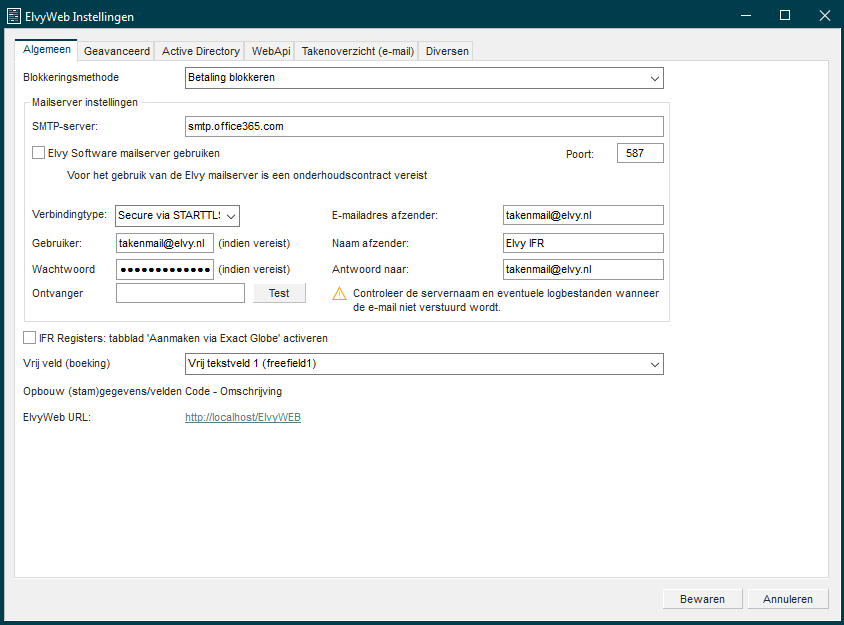Minimize the ElvyWeb Instellingen window
The image size is (844, 625).
[745, 16]
